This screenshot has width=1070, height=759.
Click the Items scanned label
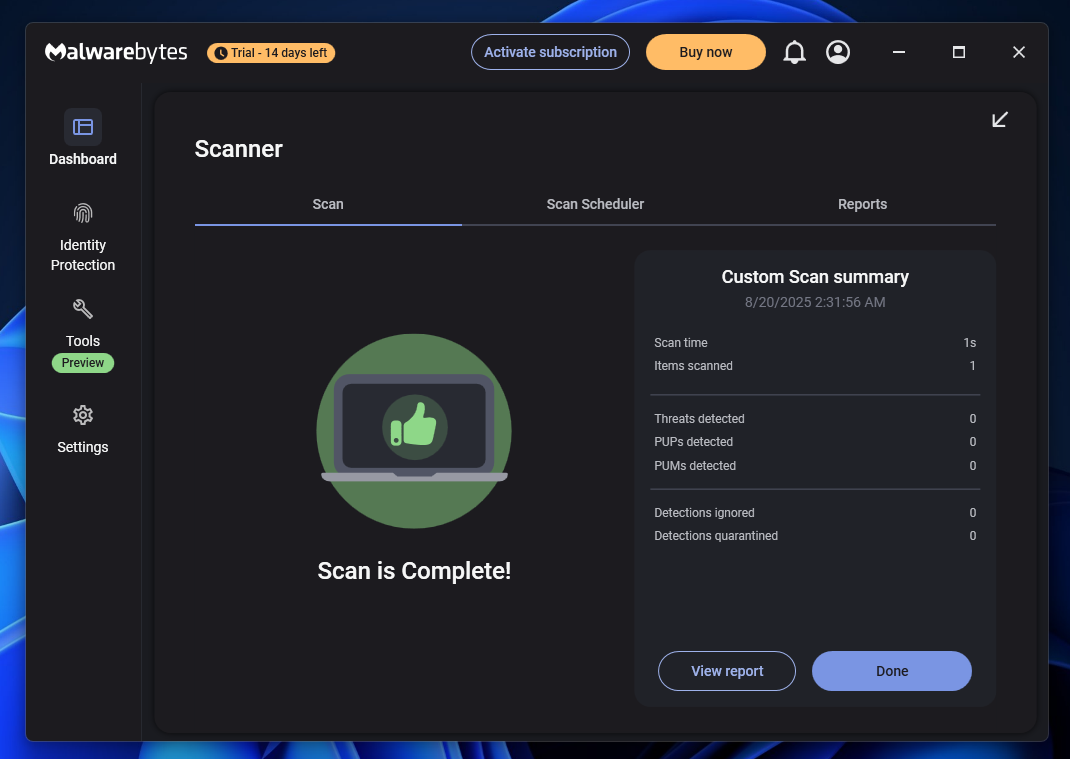[693, 366]
